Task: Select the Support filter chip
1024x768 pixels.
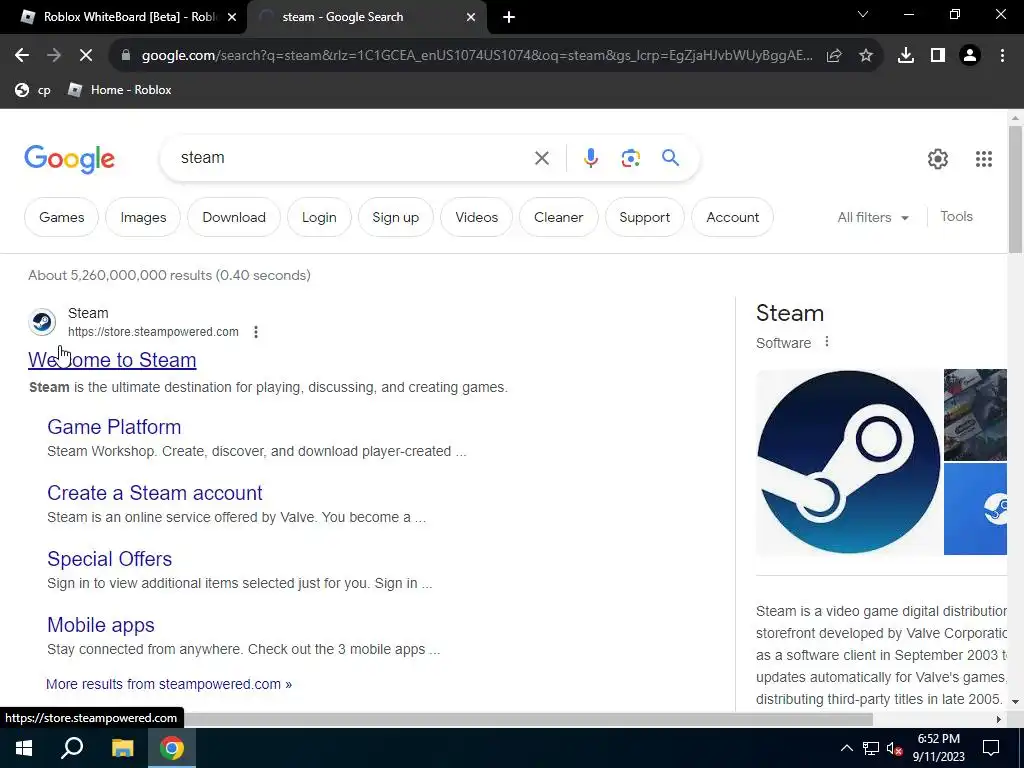Action: 645,217
